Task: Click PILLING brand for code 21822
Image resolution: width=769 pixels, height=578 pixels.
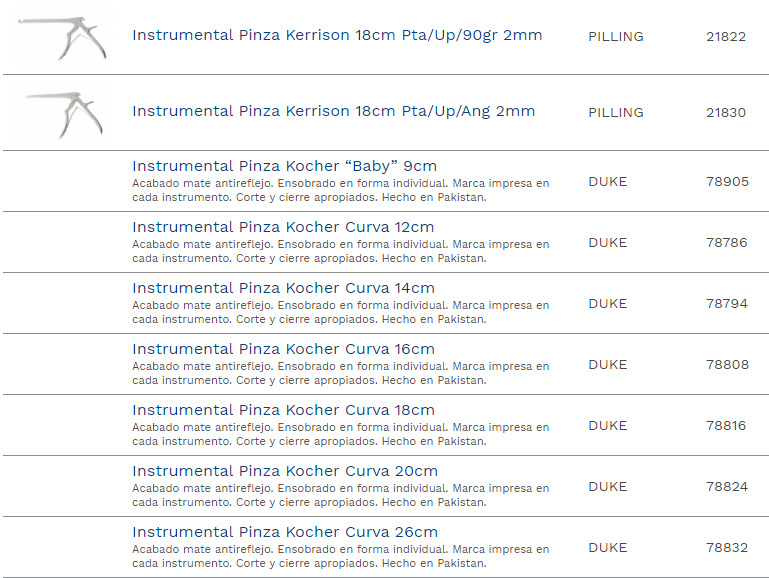Action: pos(615,37)
